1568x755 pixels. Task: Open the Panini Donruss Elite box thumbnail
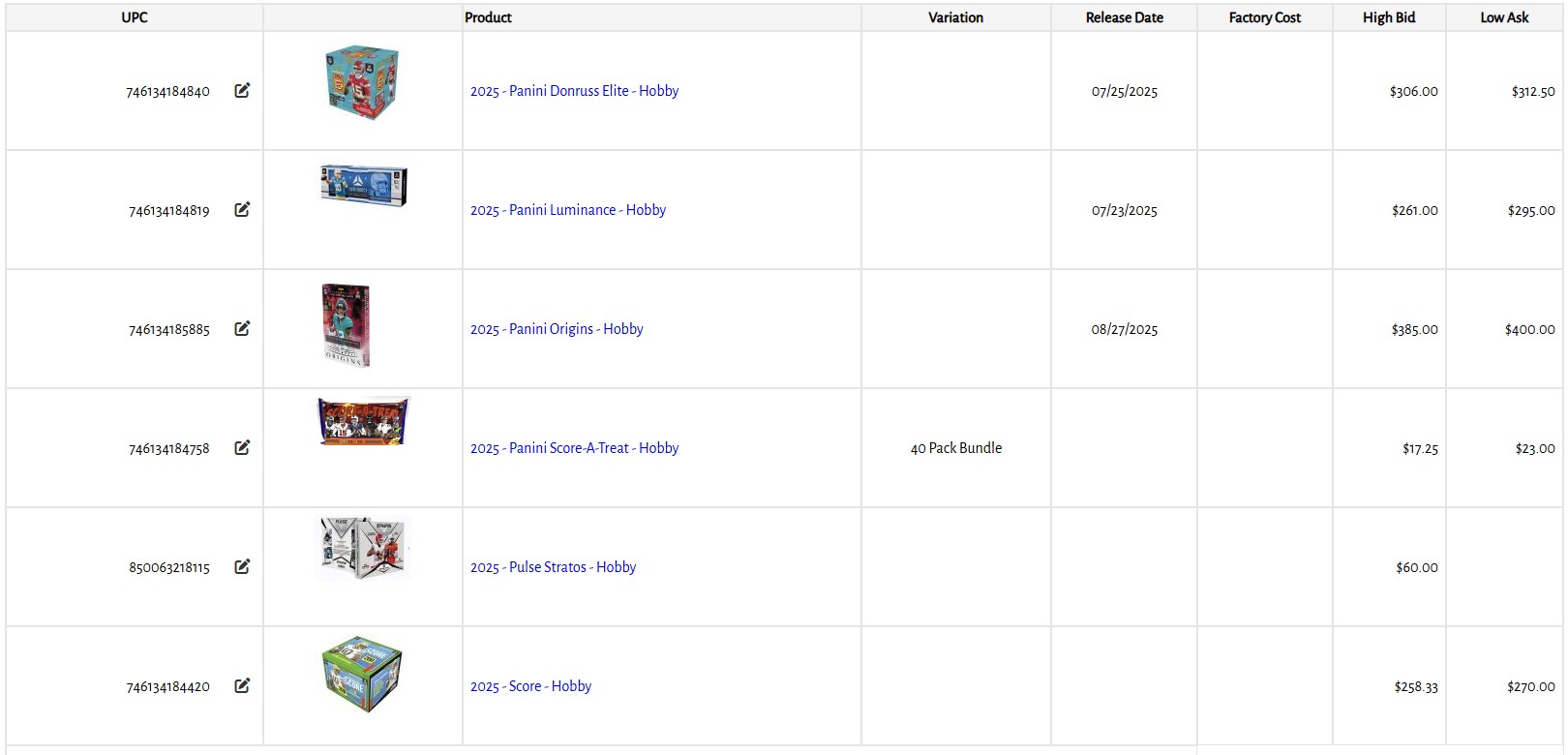pyautogui.click(x=362, y=82)
